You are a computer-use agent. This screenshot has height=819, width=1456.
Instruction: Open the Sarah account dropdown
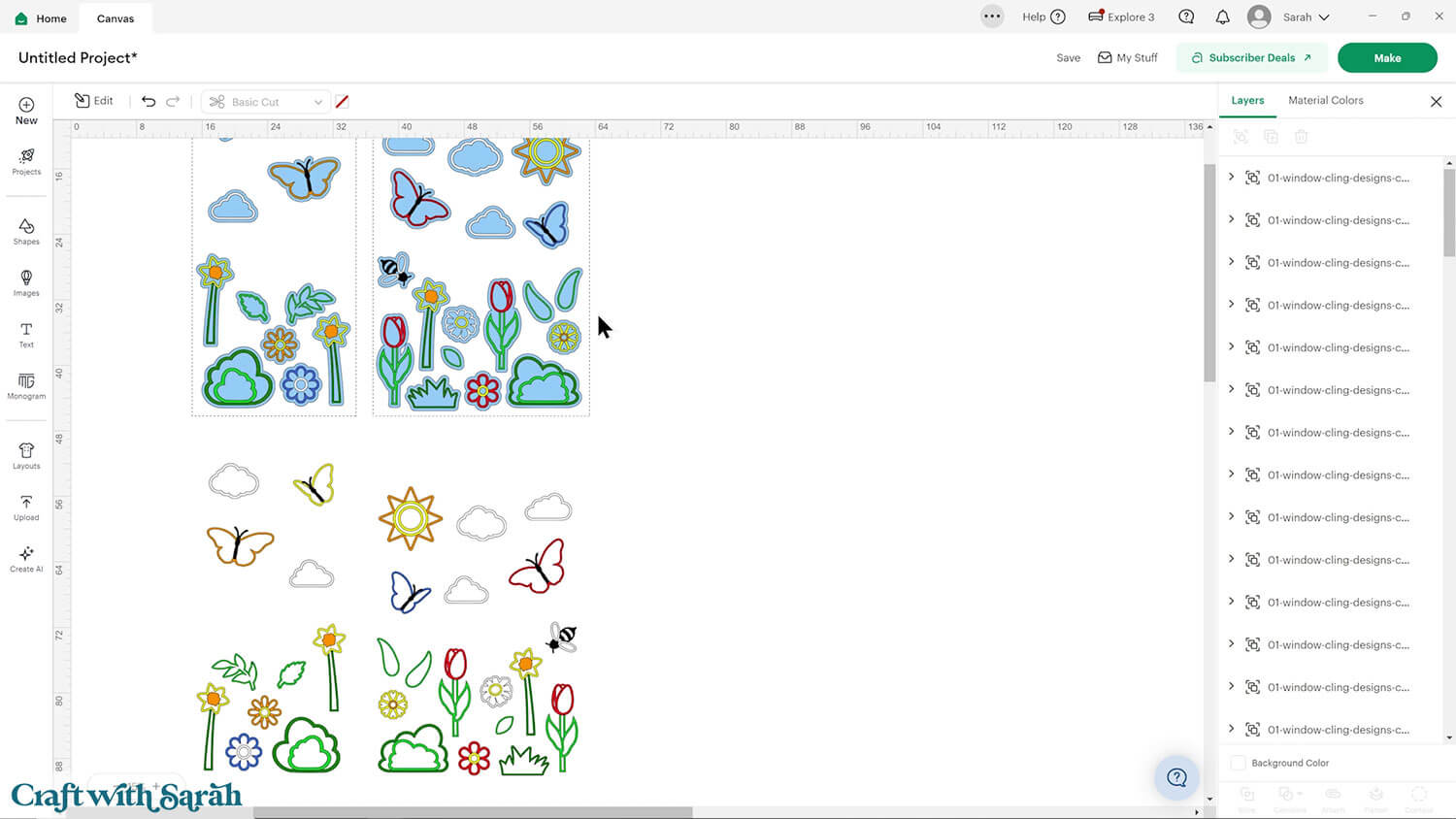(x=1290, y=16)
